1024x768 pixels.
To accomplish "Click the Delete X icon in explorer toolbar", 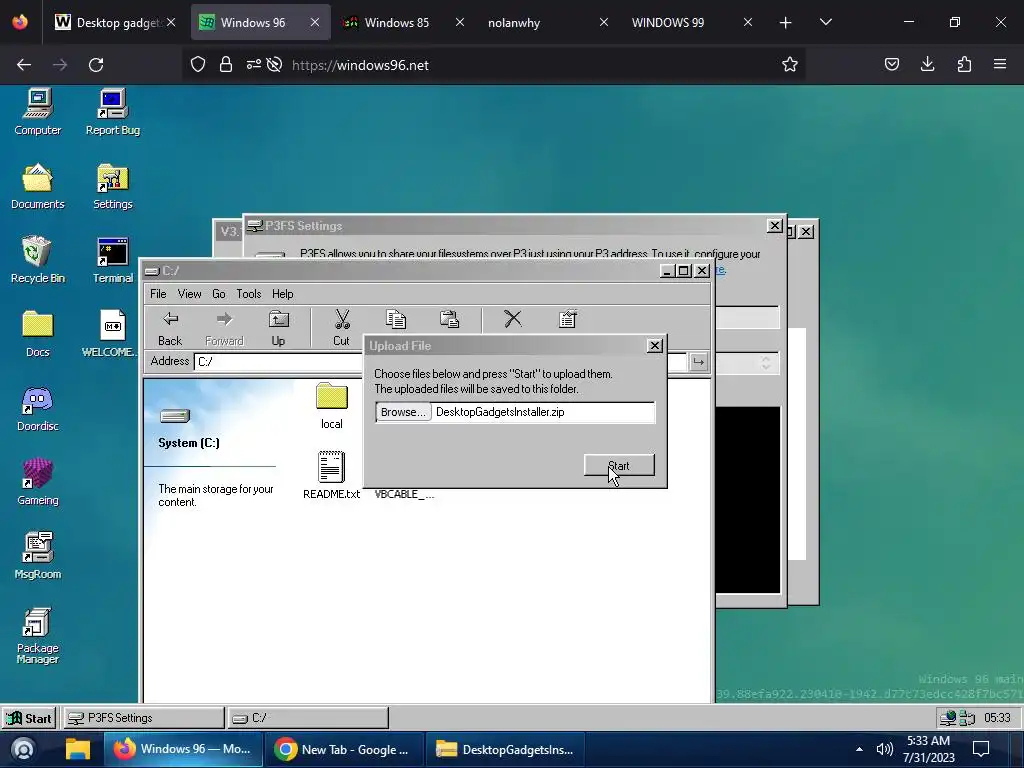I will point(513,319).
